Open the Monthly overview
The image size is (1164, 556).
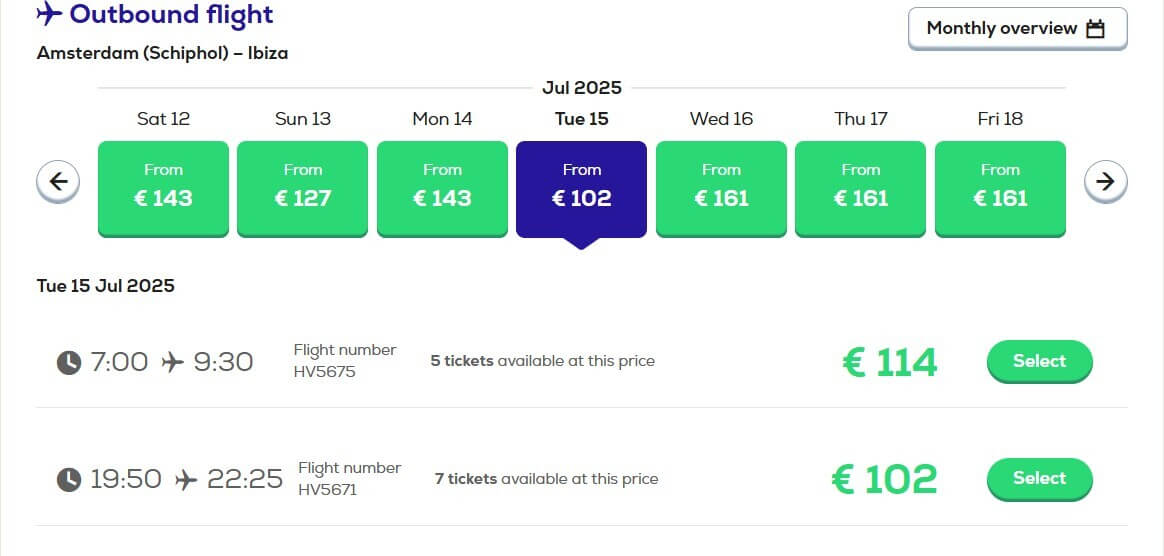click(1017, 29)
